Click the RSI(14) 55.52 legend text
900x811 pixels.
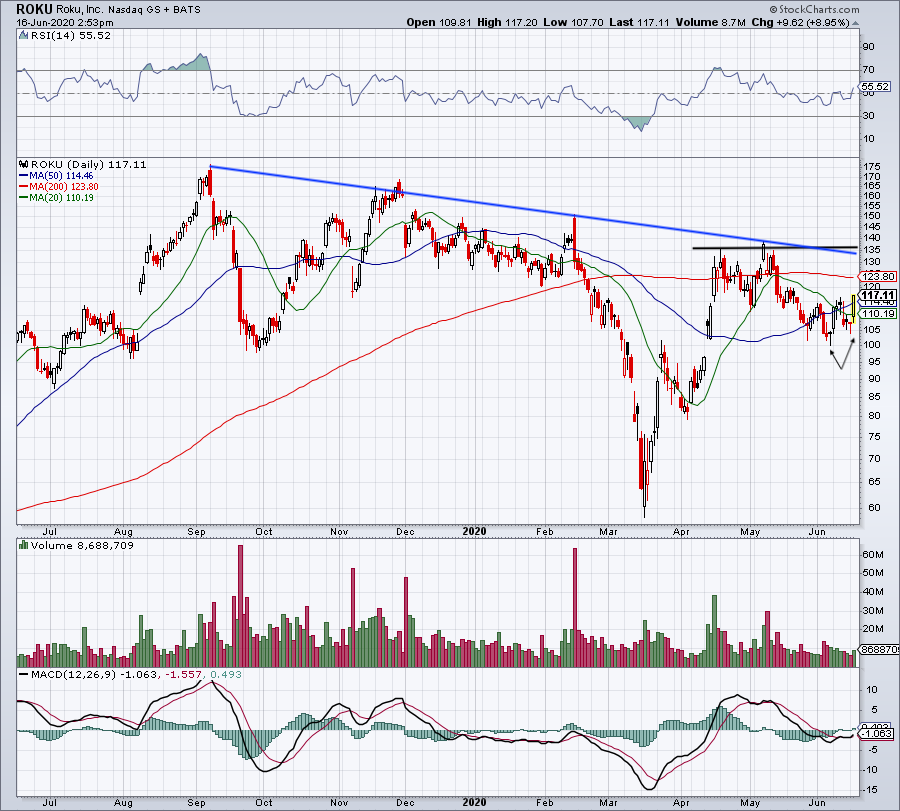[71, 36]
